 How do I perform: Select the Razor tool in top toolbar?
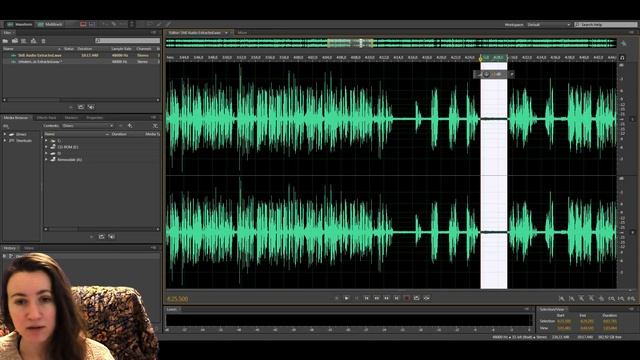tap(114, 24)
